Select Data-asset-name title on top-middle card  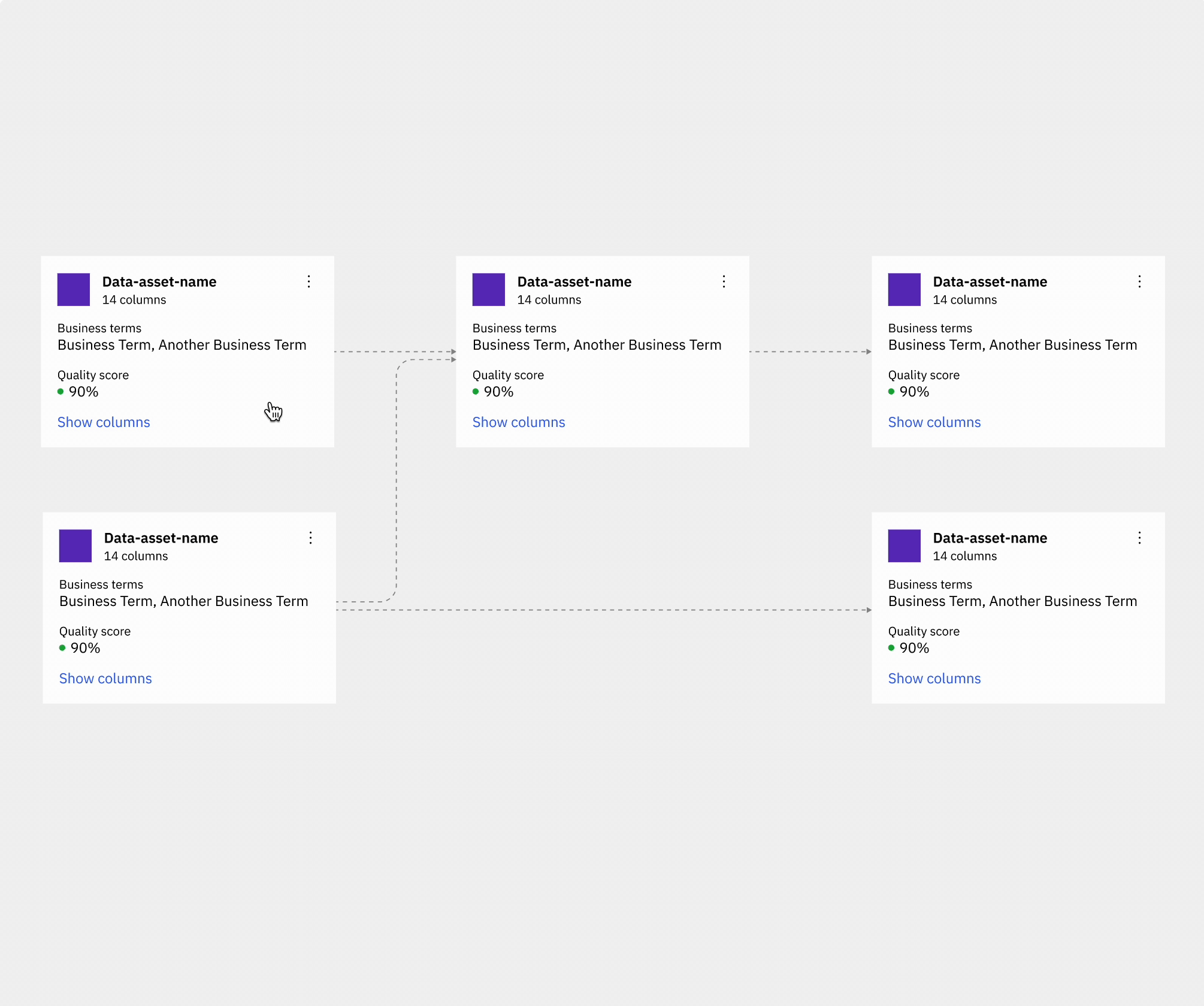[574, 281]
